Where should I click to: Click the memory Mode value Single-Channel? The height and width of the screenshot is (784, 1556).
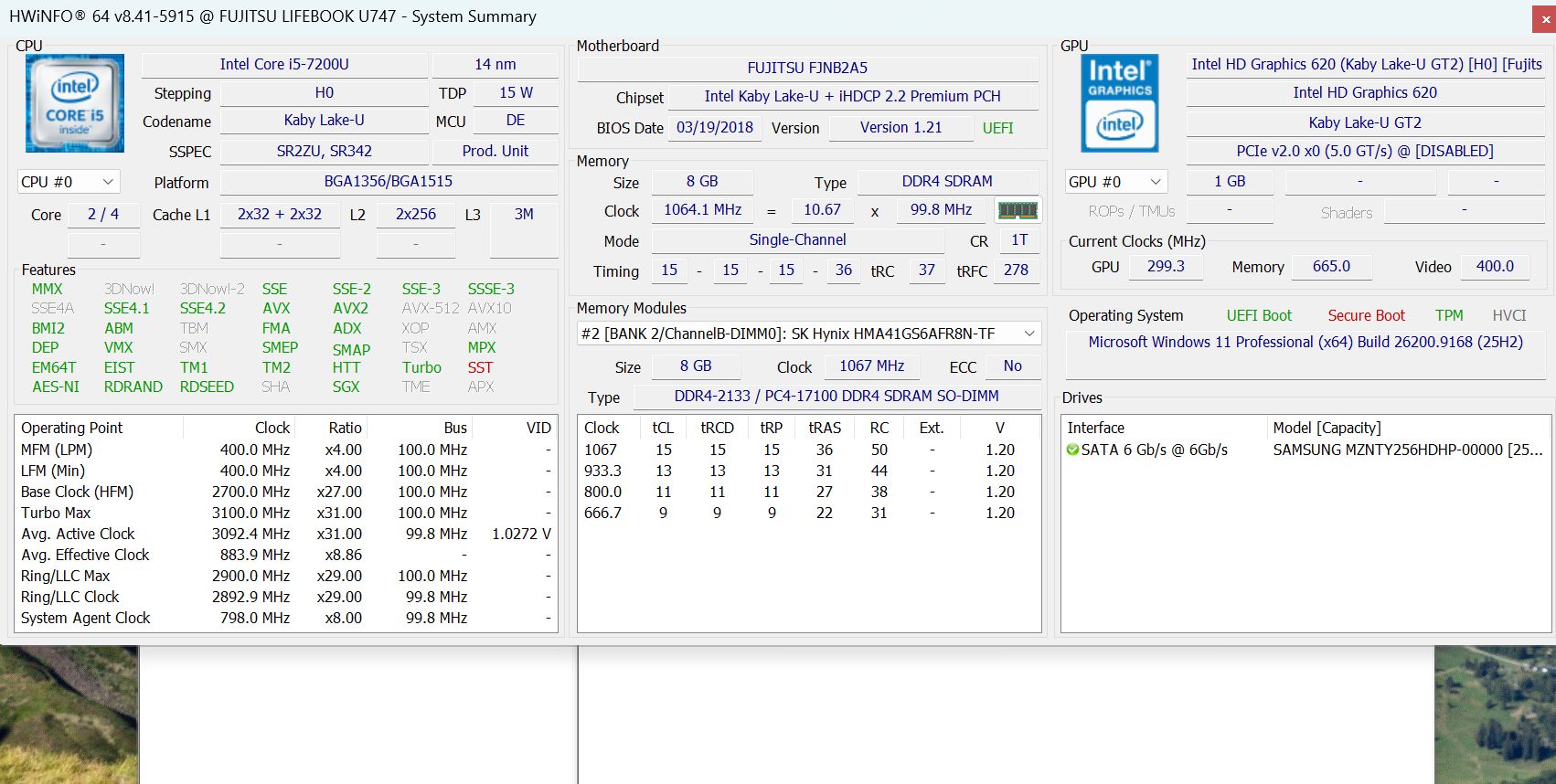(798, 239)
